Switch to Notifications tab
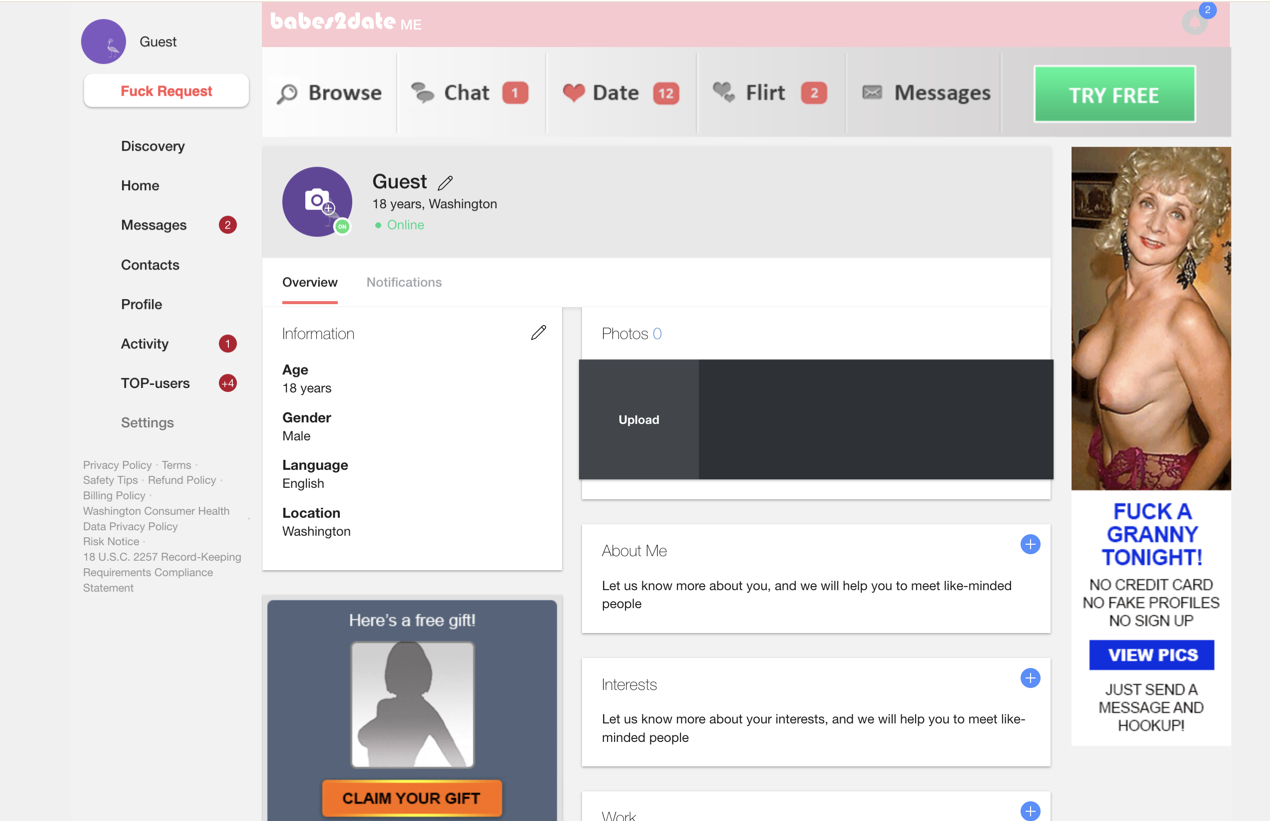This screenshot has height=821, width=1271. tap(404, 282)
